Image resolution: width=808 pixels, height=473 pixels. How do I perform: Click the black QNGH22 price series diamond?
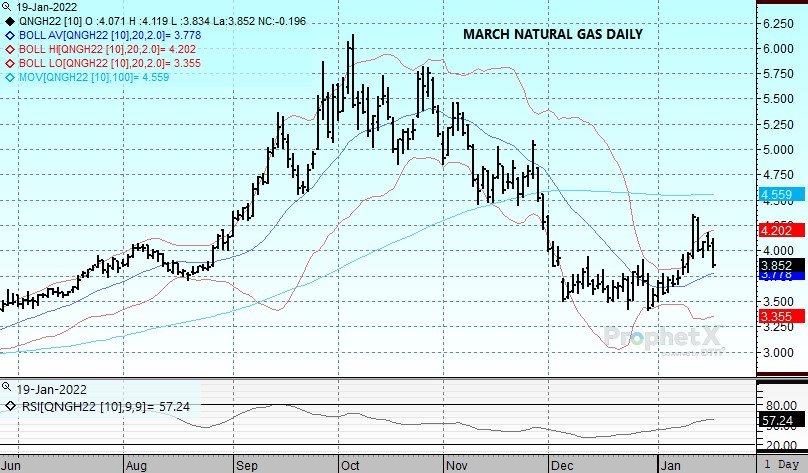[10, 19]
